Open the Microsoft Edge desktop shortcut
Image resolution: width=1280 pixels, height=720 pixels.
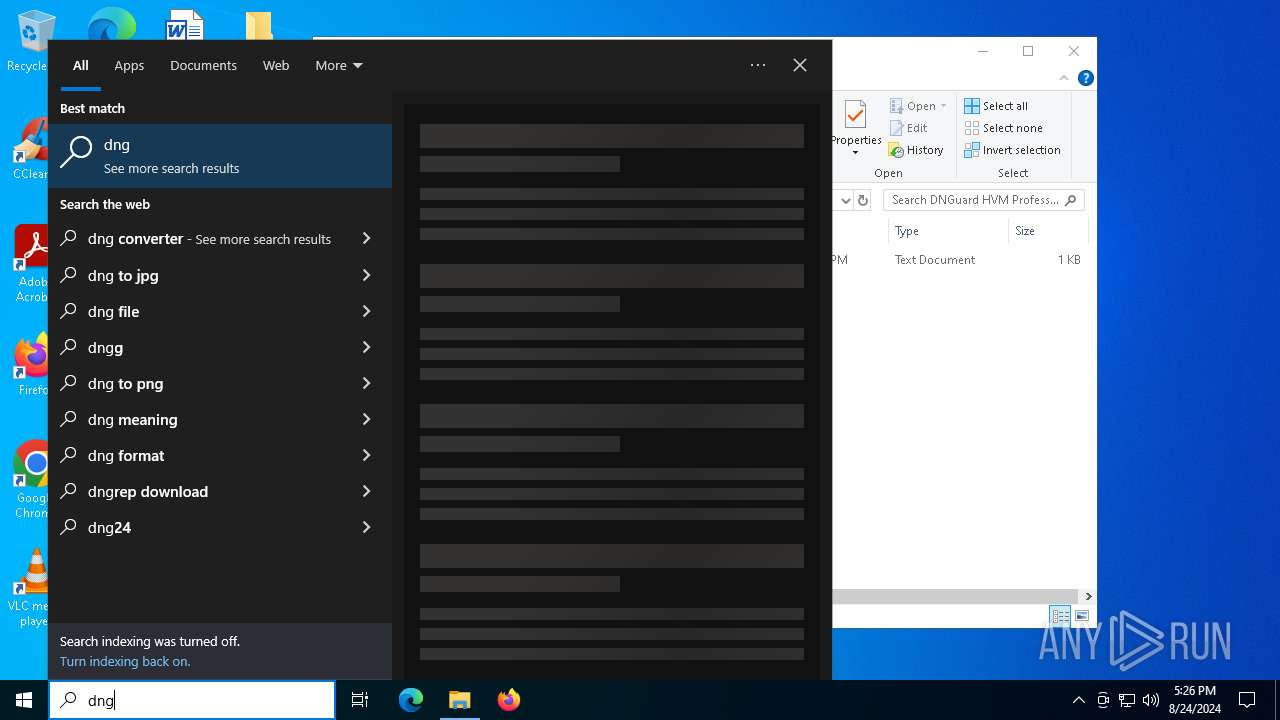coord(111,24)
